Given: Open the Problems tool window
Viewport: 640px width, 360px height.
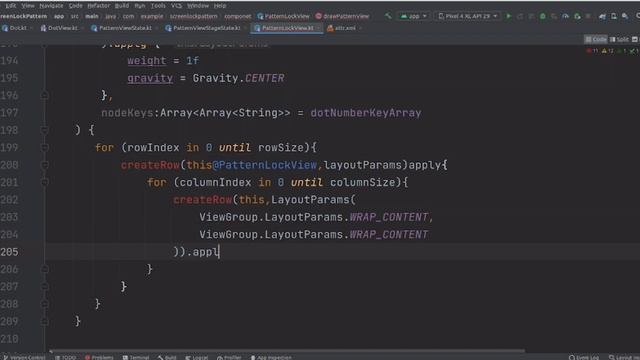Looking at the screenshot, I should [99, 357].
